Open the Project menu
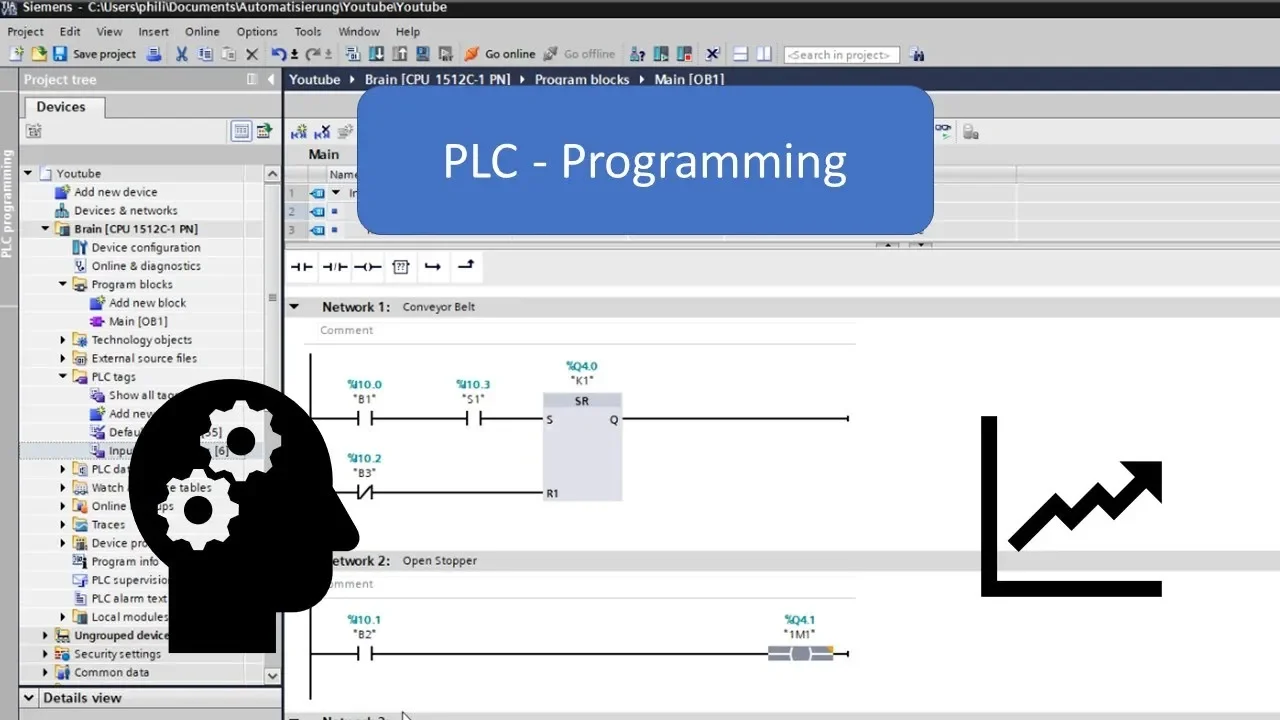 click(x=26, y=31)
